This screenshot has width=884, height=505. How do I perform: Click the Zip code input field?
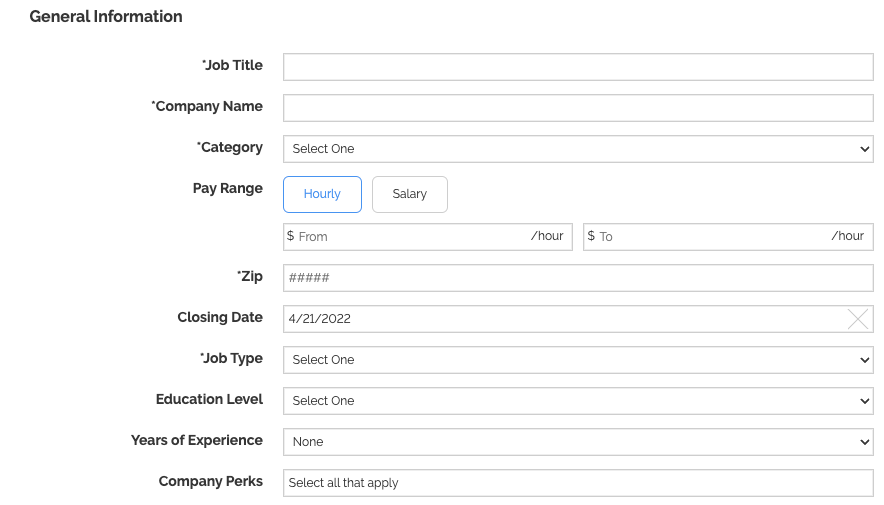(x=578, y=278)
